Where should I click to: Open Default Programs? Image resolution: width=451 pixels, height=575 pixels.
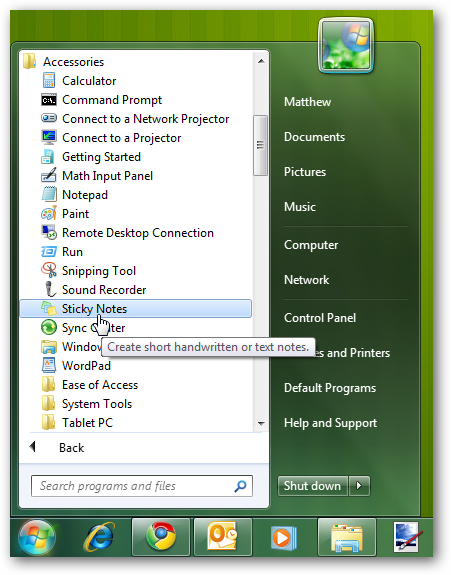pos(330,388)
